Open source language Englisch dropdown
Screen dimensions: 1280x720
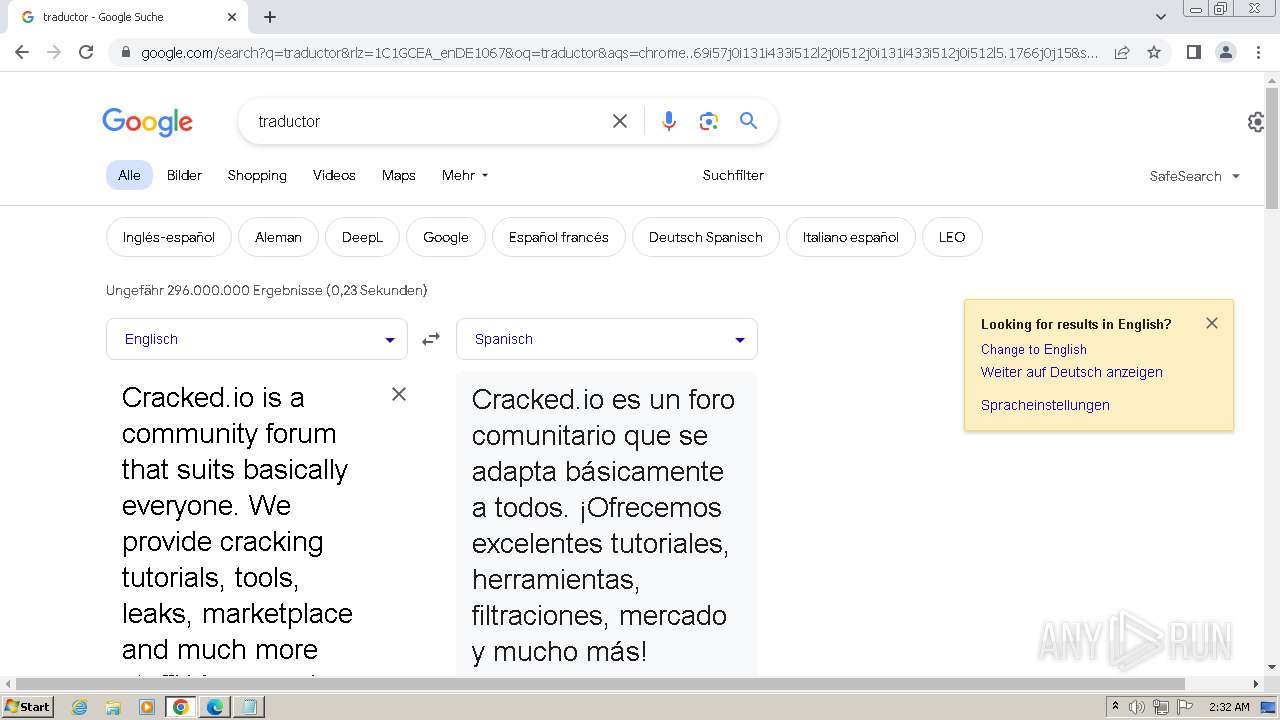point(257,339)
